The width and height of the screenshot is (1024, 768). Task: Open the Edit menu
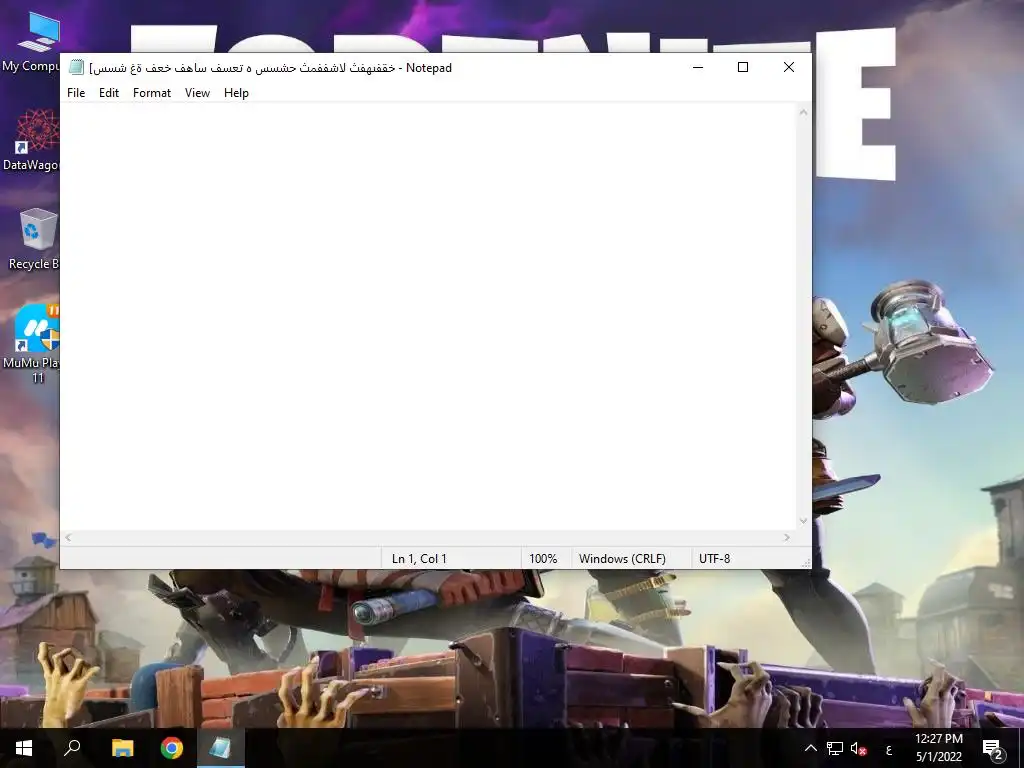(108, 93)
